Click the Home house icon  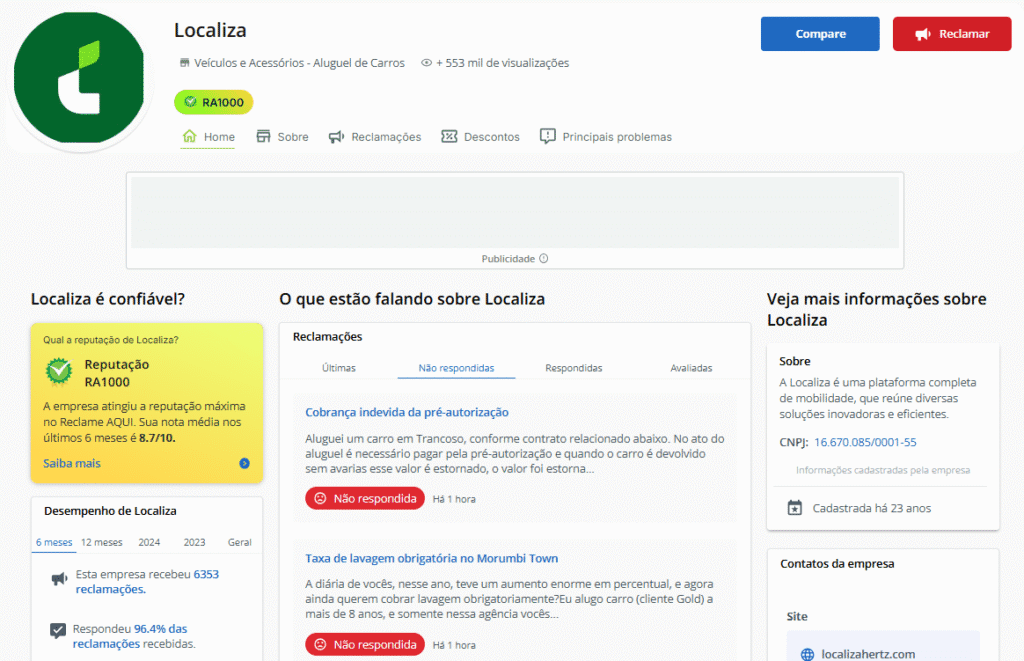pyautogui.click(x=190, y=136)
